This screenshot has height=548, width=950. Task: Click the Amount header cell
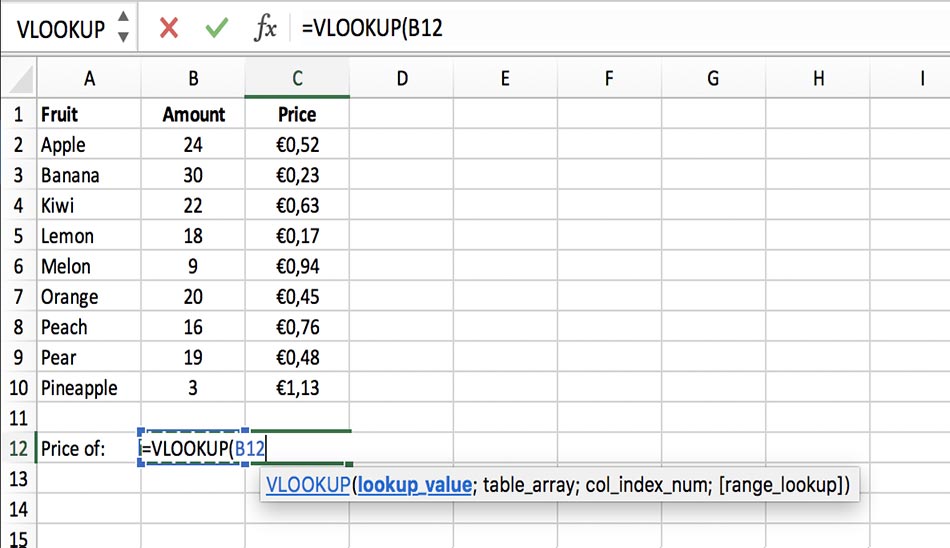pos(193,114)
